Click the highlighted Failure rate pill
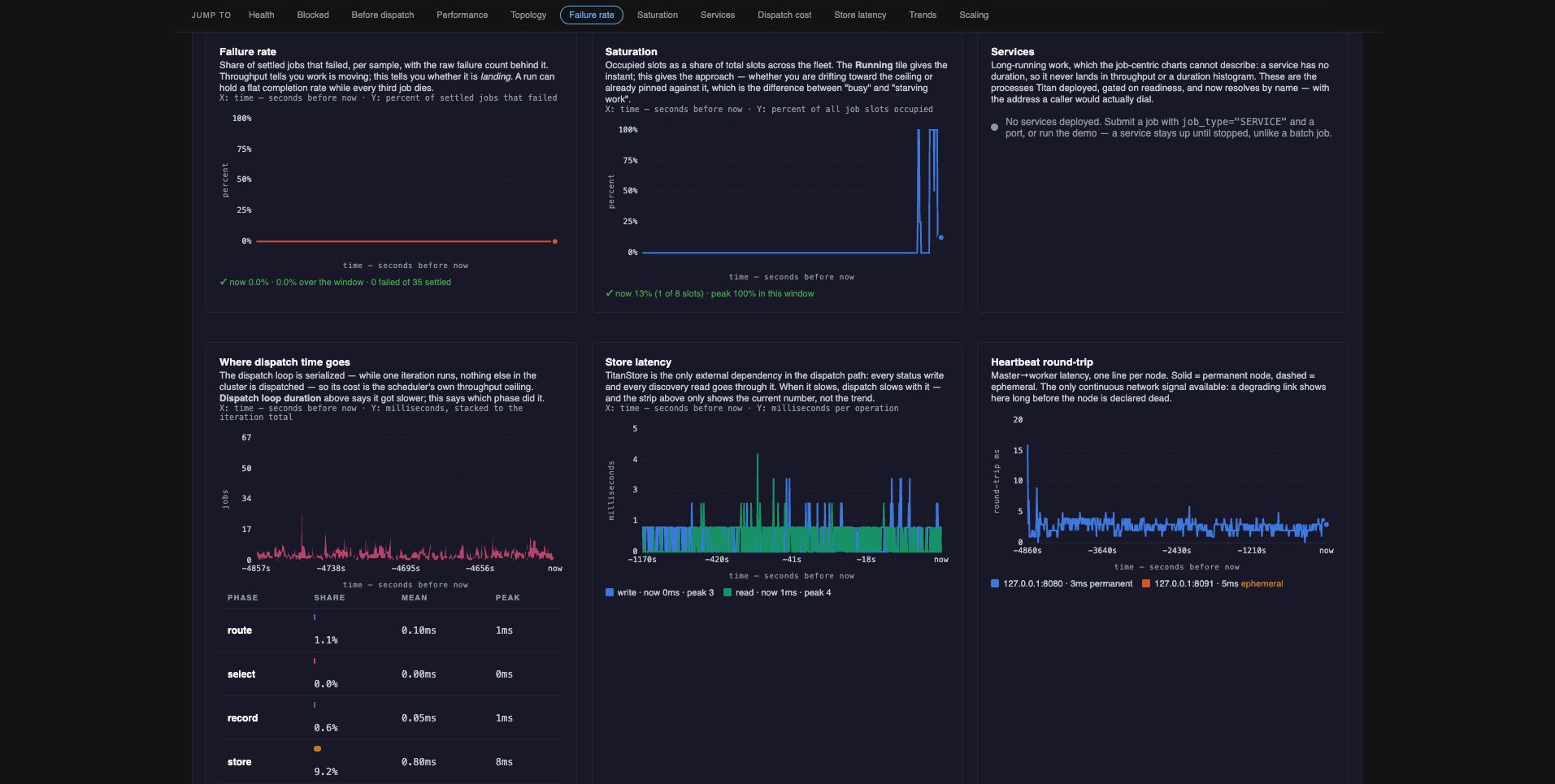The image size is (1555, 784). 592,15
